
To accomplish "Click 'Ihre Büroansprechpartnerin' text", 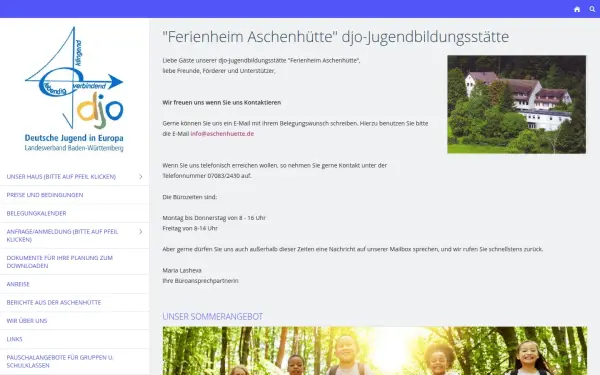I will pyautogui.click(x=201, y=281).
